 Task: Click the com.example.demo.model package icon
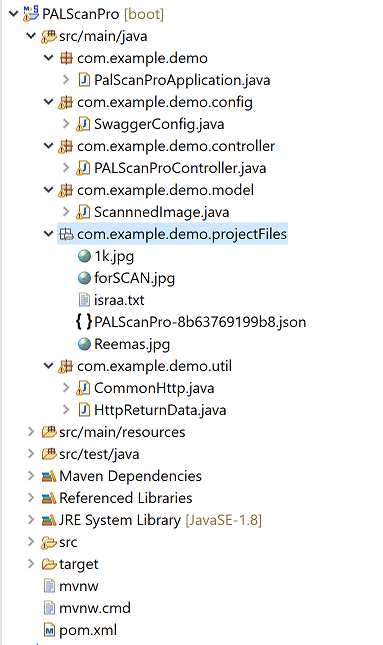tap(65, 190)
